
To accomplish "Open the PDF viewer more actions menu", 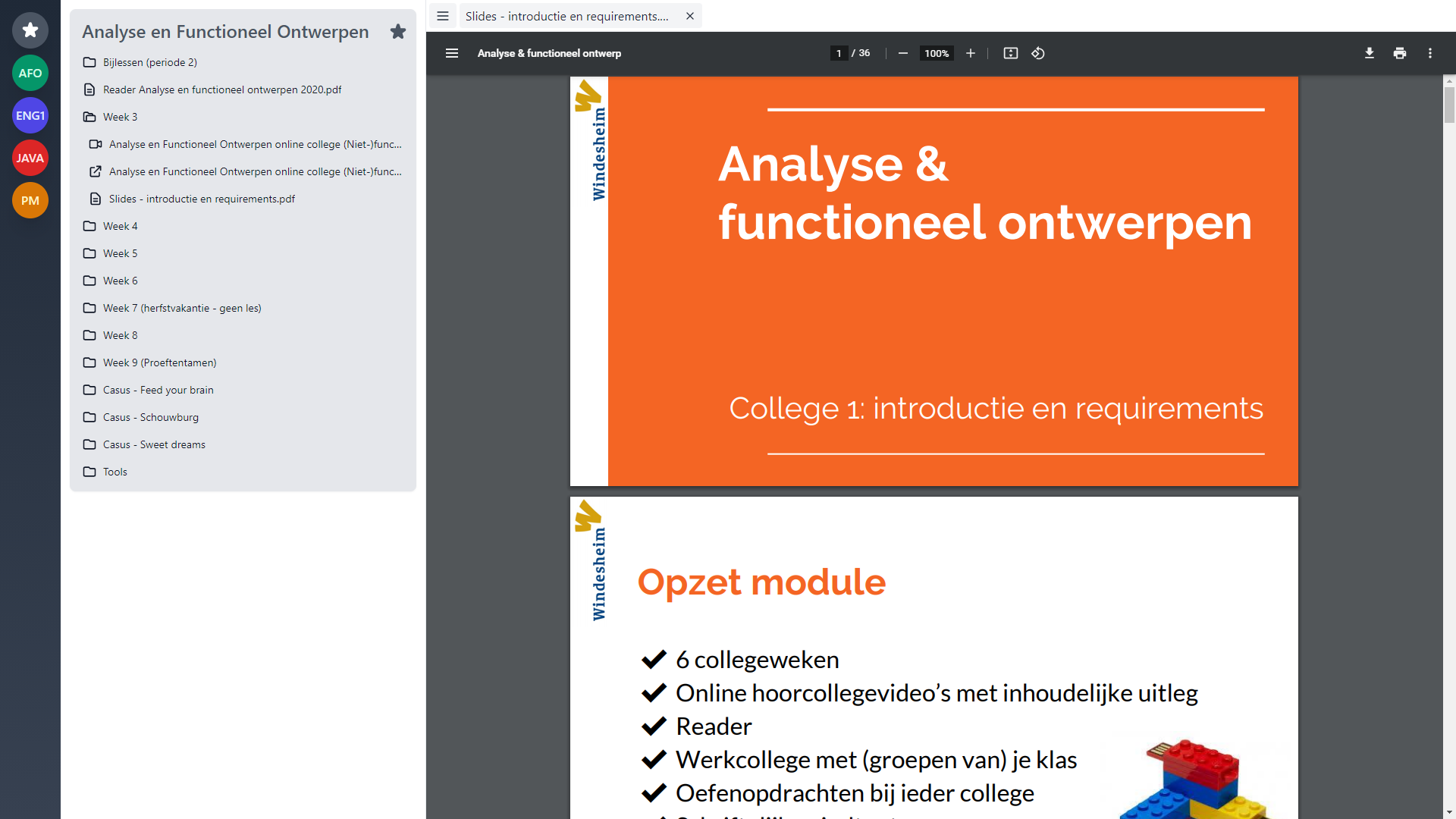I will [1430, 53].
